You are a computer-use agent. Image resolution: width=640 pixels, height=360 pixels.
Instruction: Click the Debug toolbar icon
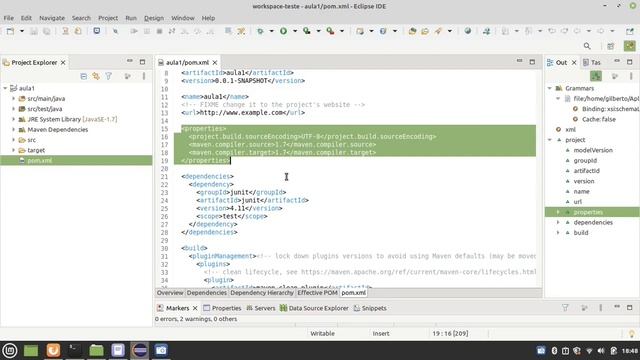click(x=260, y=31)
